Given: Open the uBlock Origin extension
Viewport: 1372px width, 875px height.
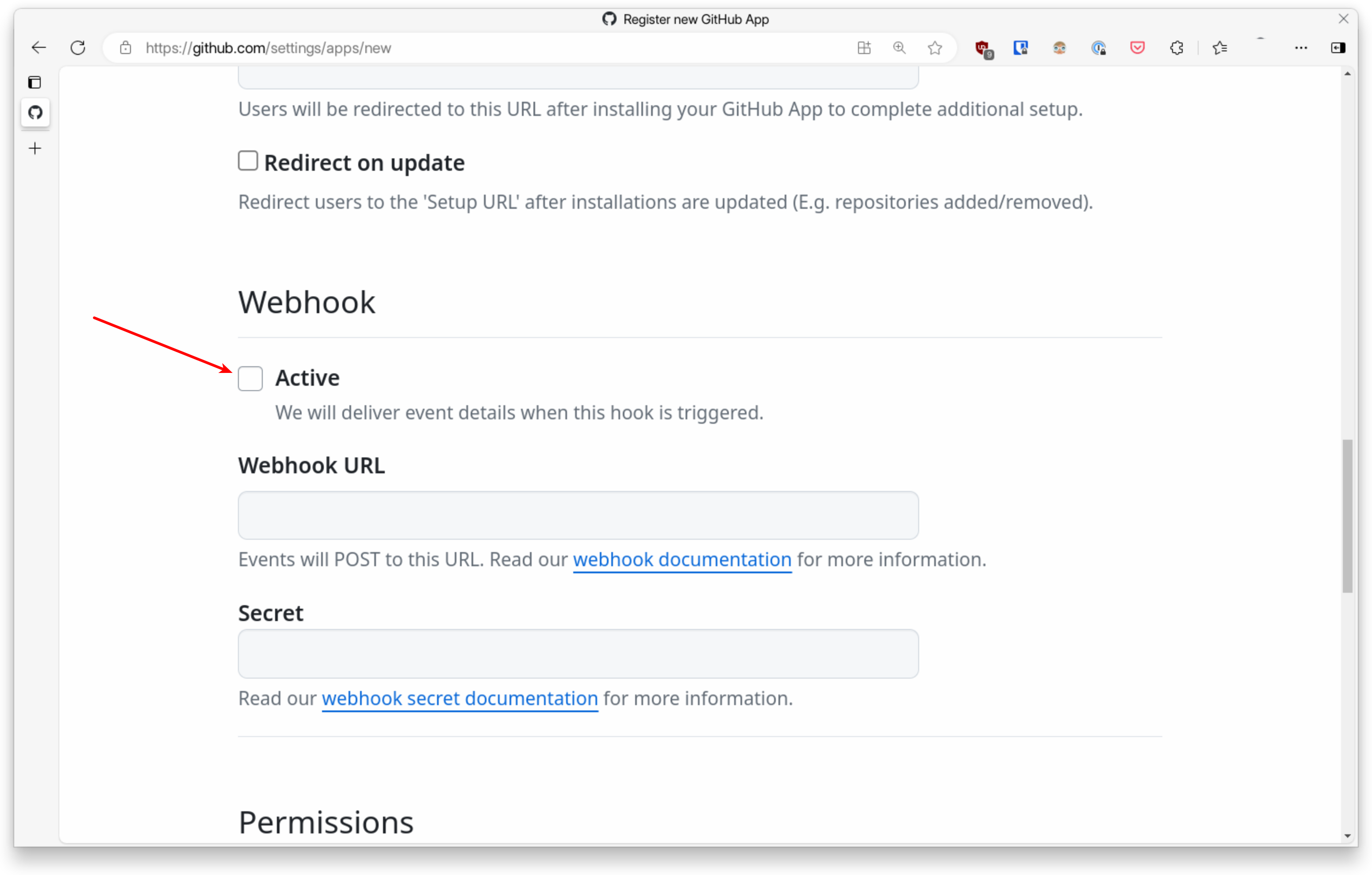Looking at the screenshot, I should tap(982, 48).
